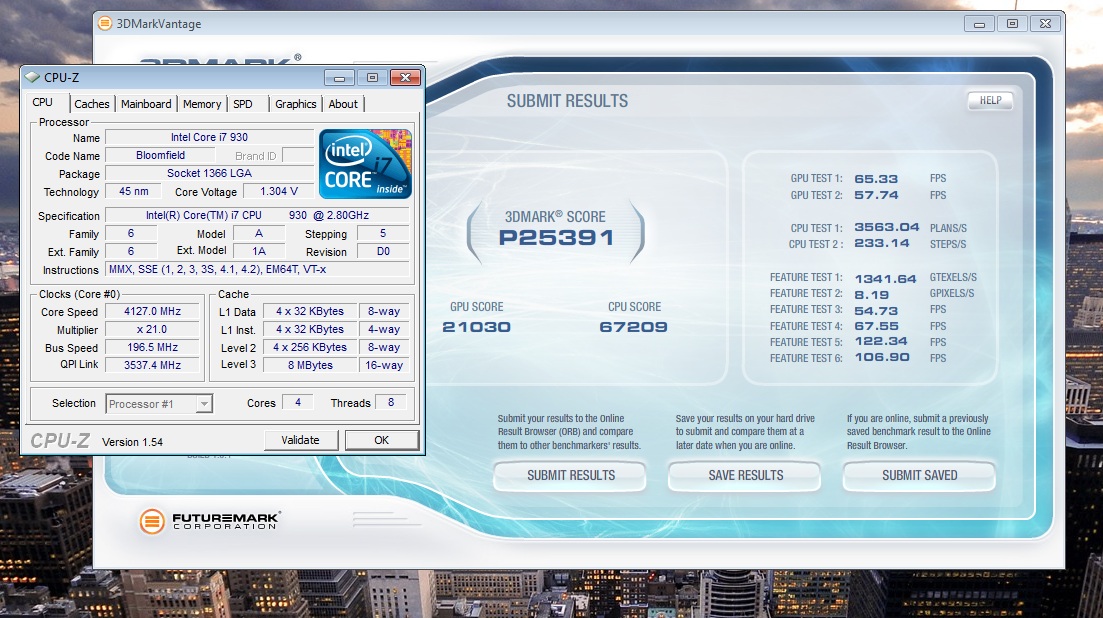Image resolution: width=1103 pixels, height=618 pixels.
Task: Minimize the 3DMarkVantage window
Action: 978,23
